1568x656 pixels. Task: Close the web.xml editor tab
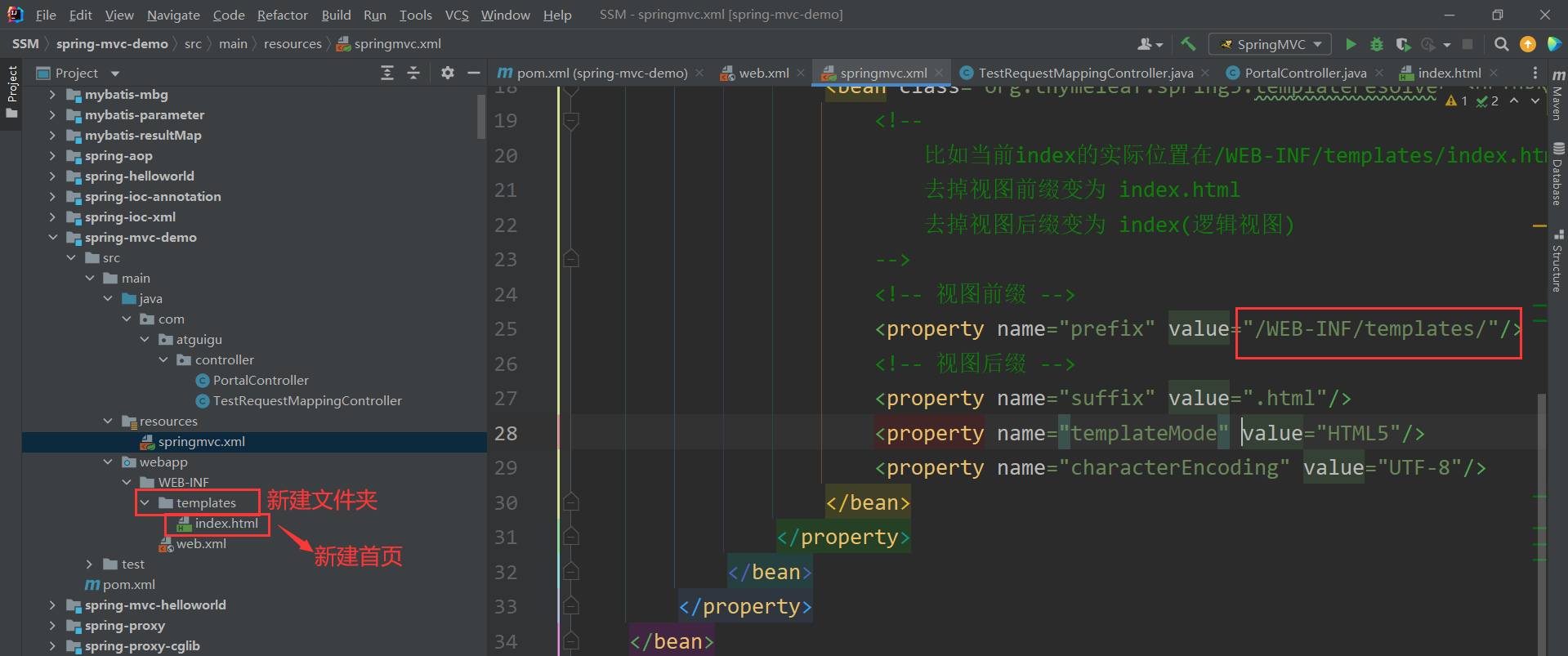(801, 73)
